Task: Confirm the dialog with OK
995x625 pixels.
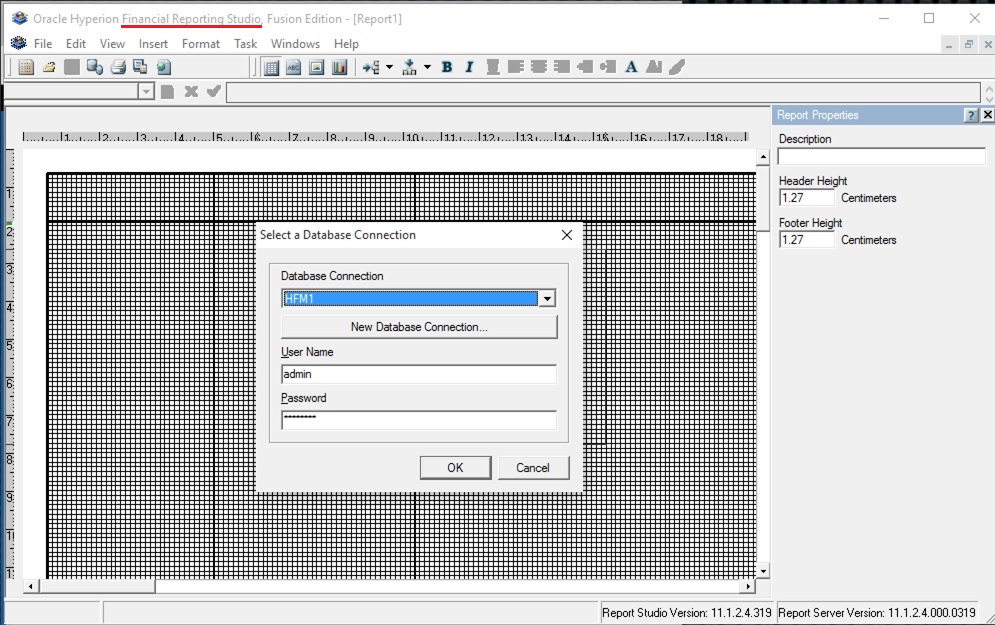Action: [x=455, y=468]
